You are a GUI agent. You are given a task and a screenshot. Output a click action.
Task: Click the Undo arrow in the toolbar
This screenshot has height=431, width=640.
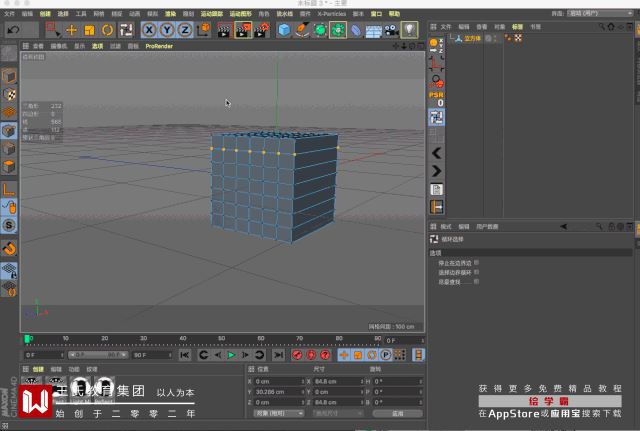click(x=12, y=30)
